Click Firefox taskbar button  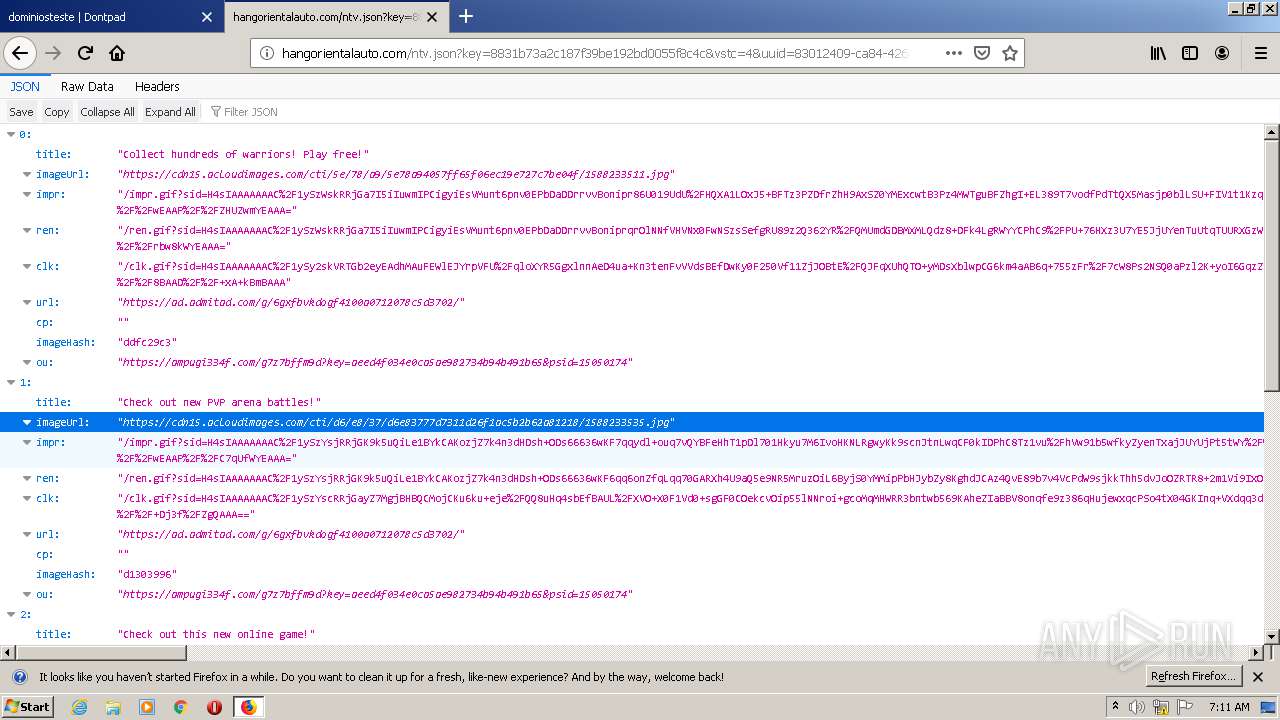tap(248, 707)
